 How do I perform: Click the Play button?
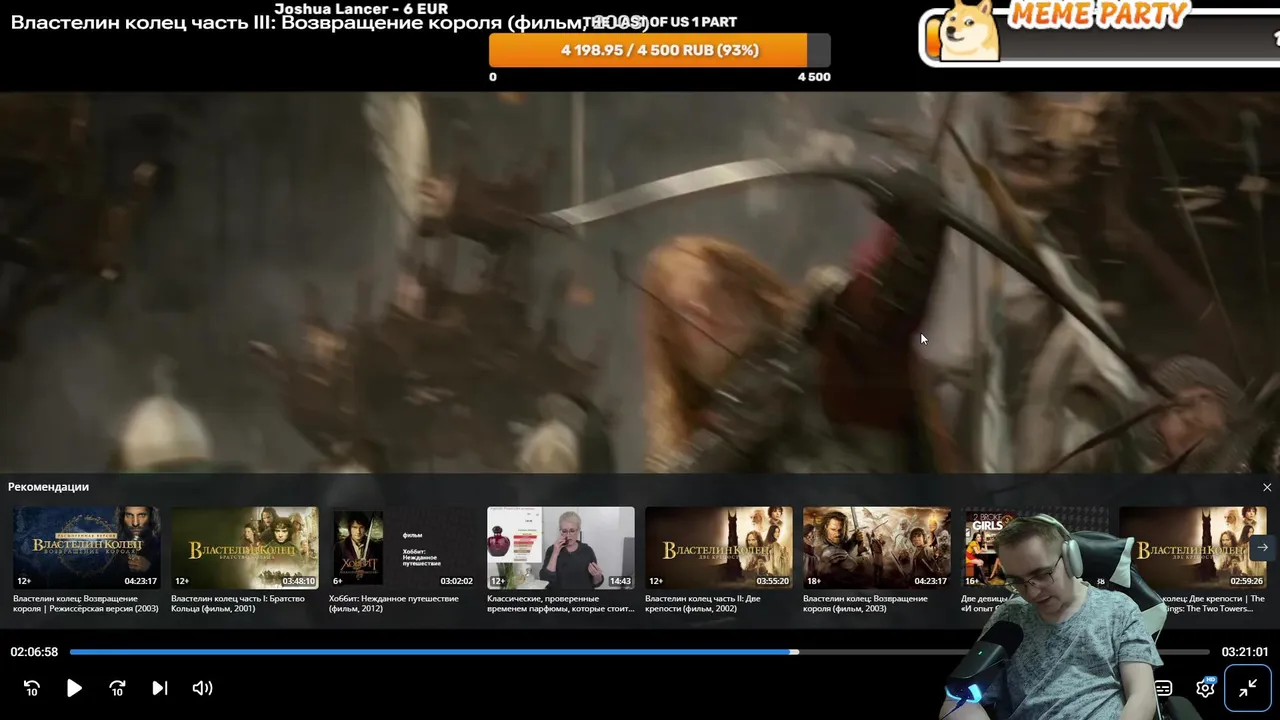74,688
